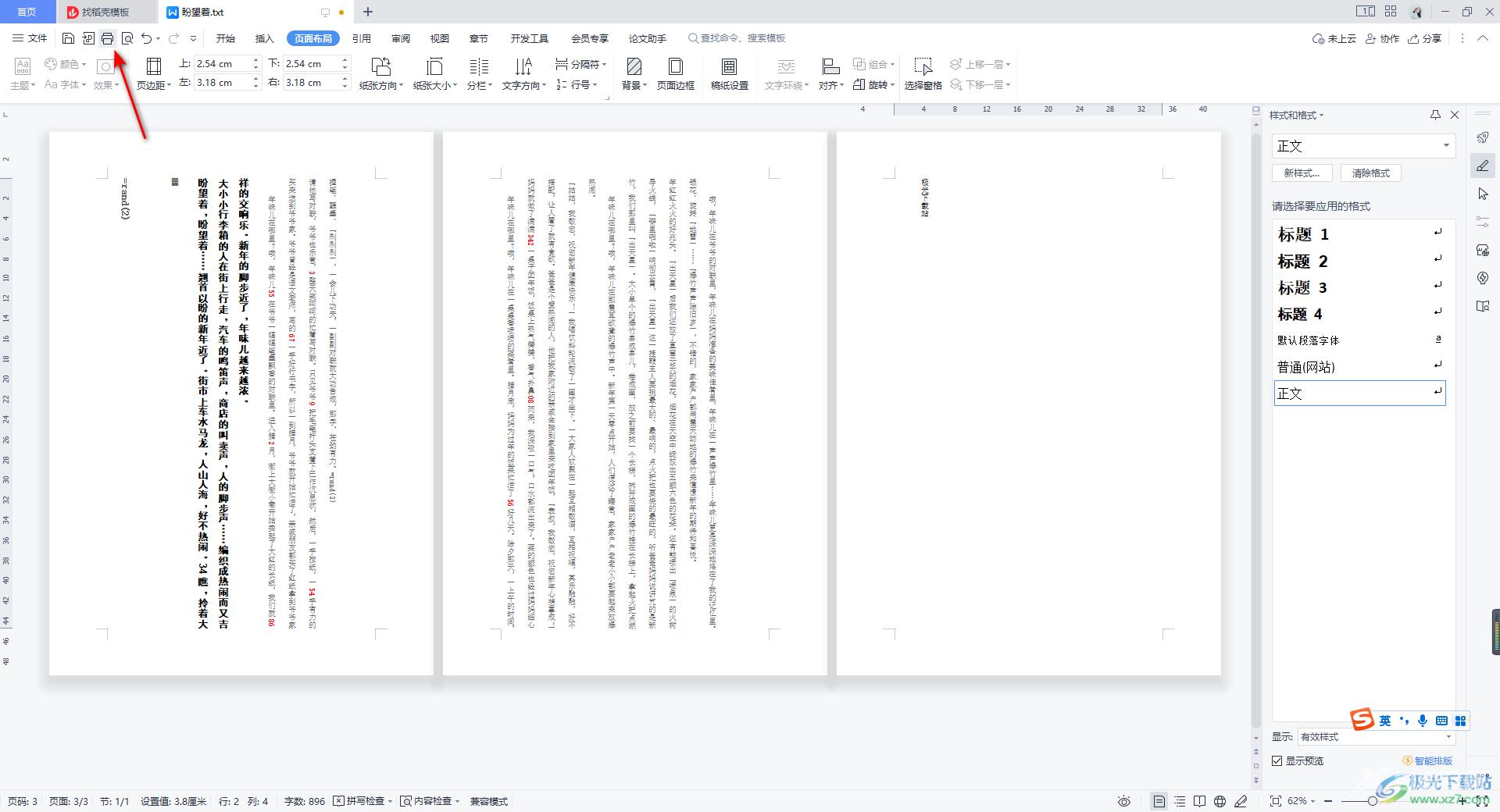This screenshot has height=812, width=1500.
Task: Switch to web layout globe icon
Action: click(1220, 801)
